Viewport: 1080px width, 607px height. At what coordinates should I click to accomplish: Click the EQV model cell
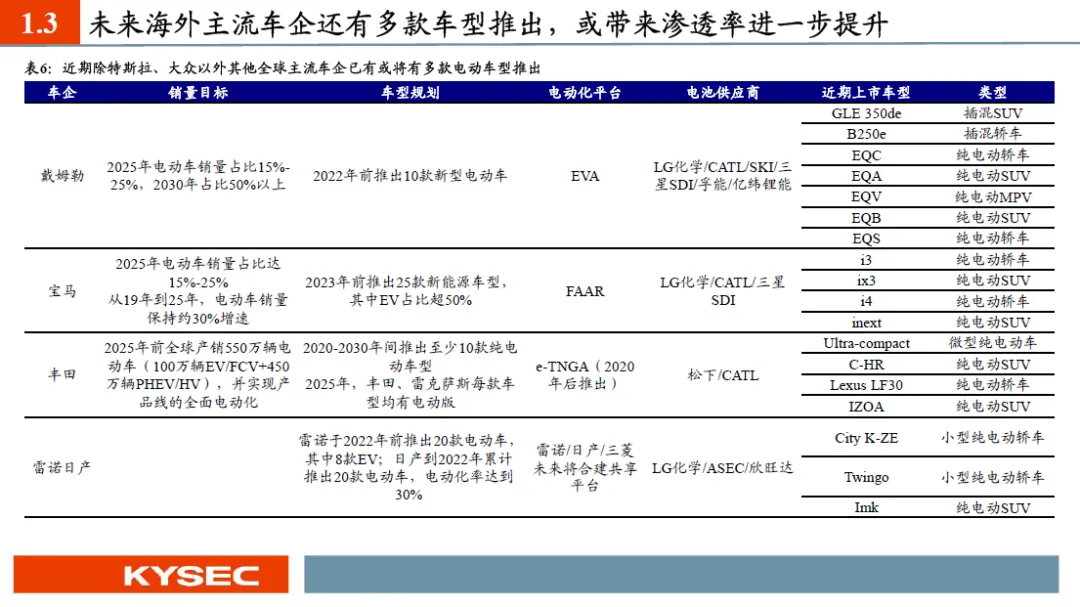[866, 197]
